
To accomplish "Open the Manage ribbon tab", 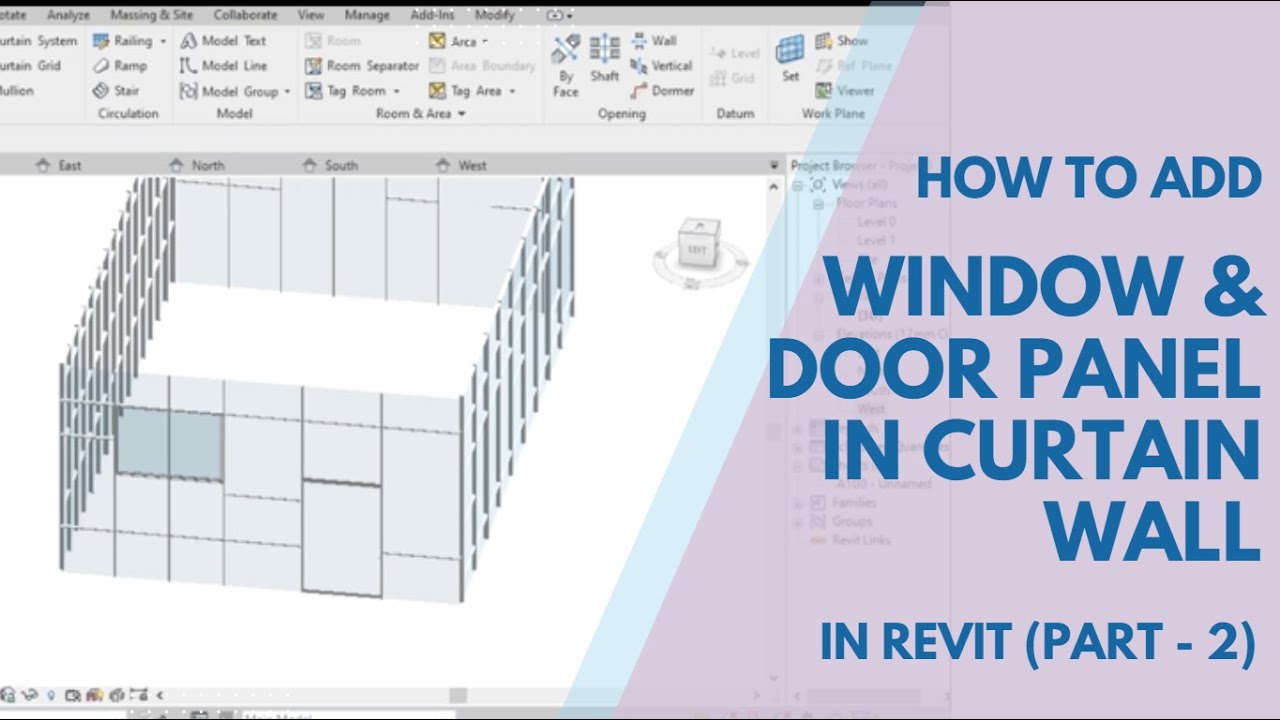I will click(367, 15).
